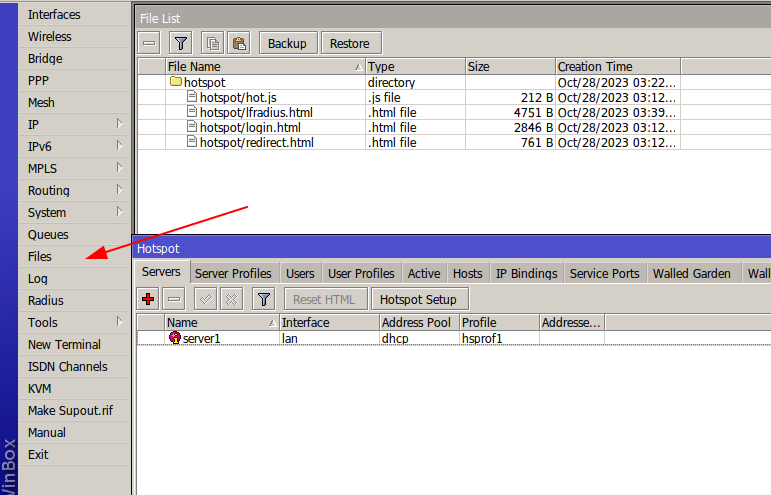The image size is (771, 495).
Task: Switch to the User Profiles tab
Action: [x=361, y=273]
